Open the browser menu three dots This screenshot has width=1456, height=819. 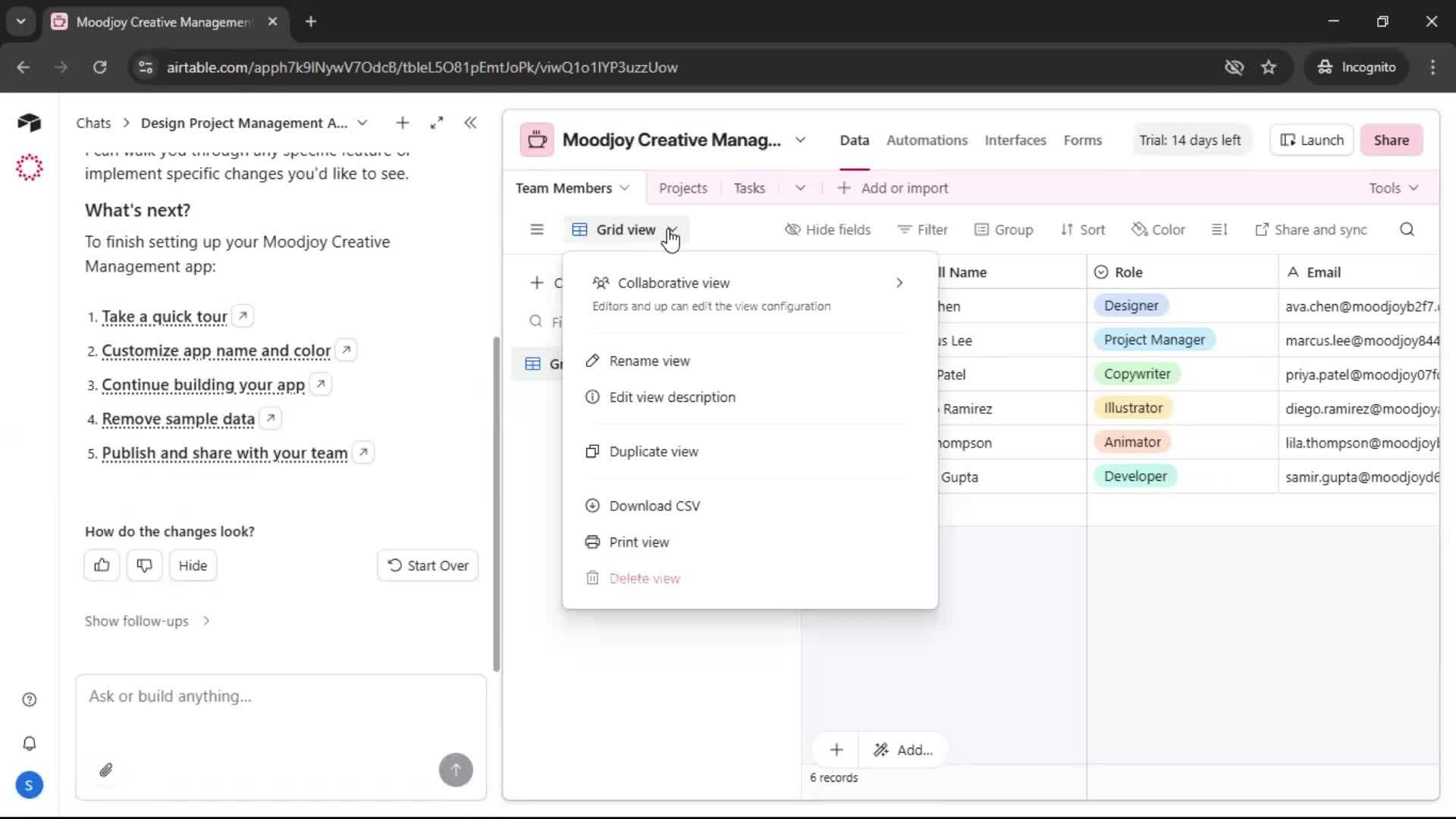point(1432,67)
